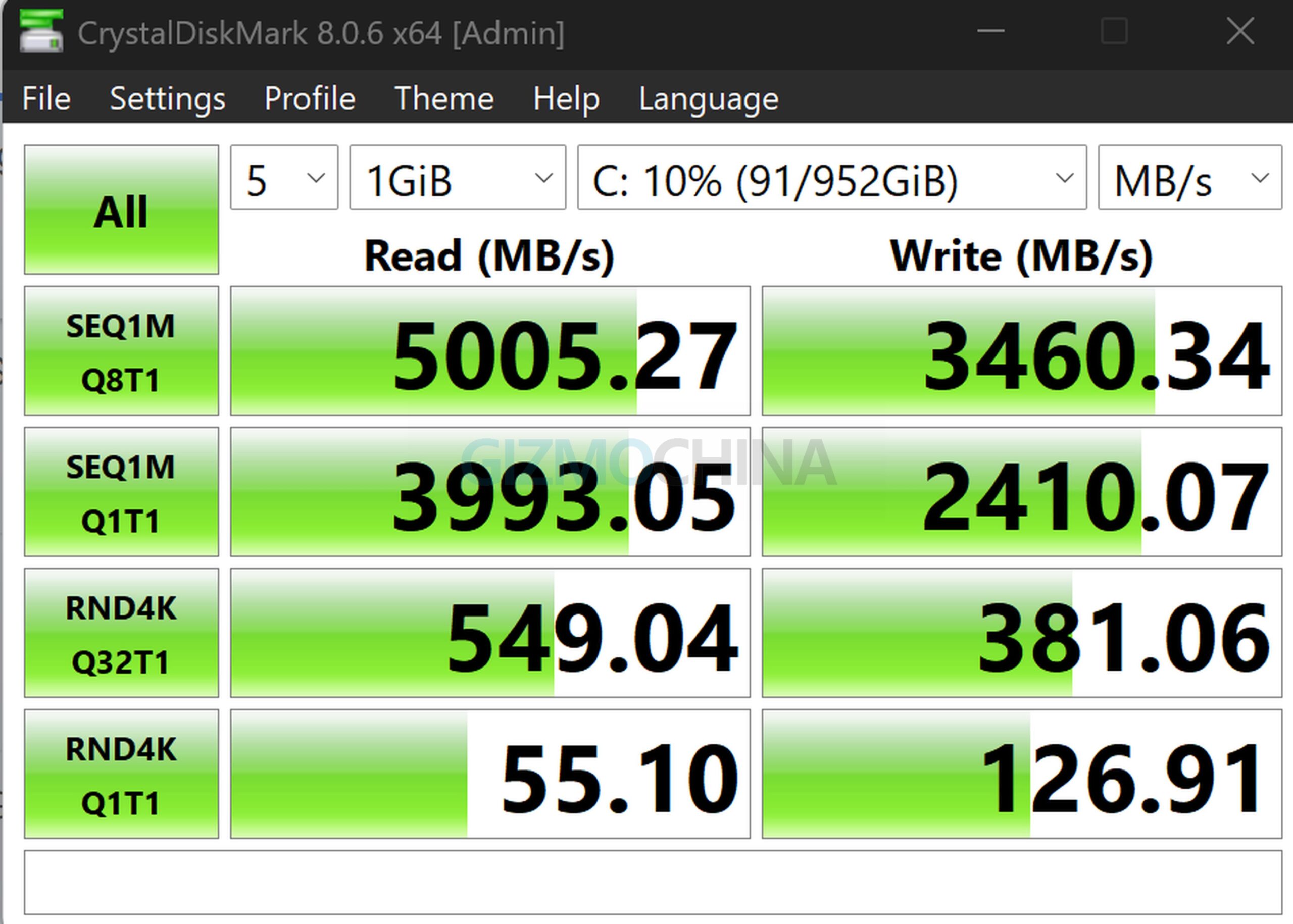Expand the test count dropdown showing 5
1293x924 pixels.
coord(284,178)
